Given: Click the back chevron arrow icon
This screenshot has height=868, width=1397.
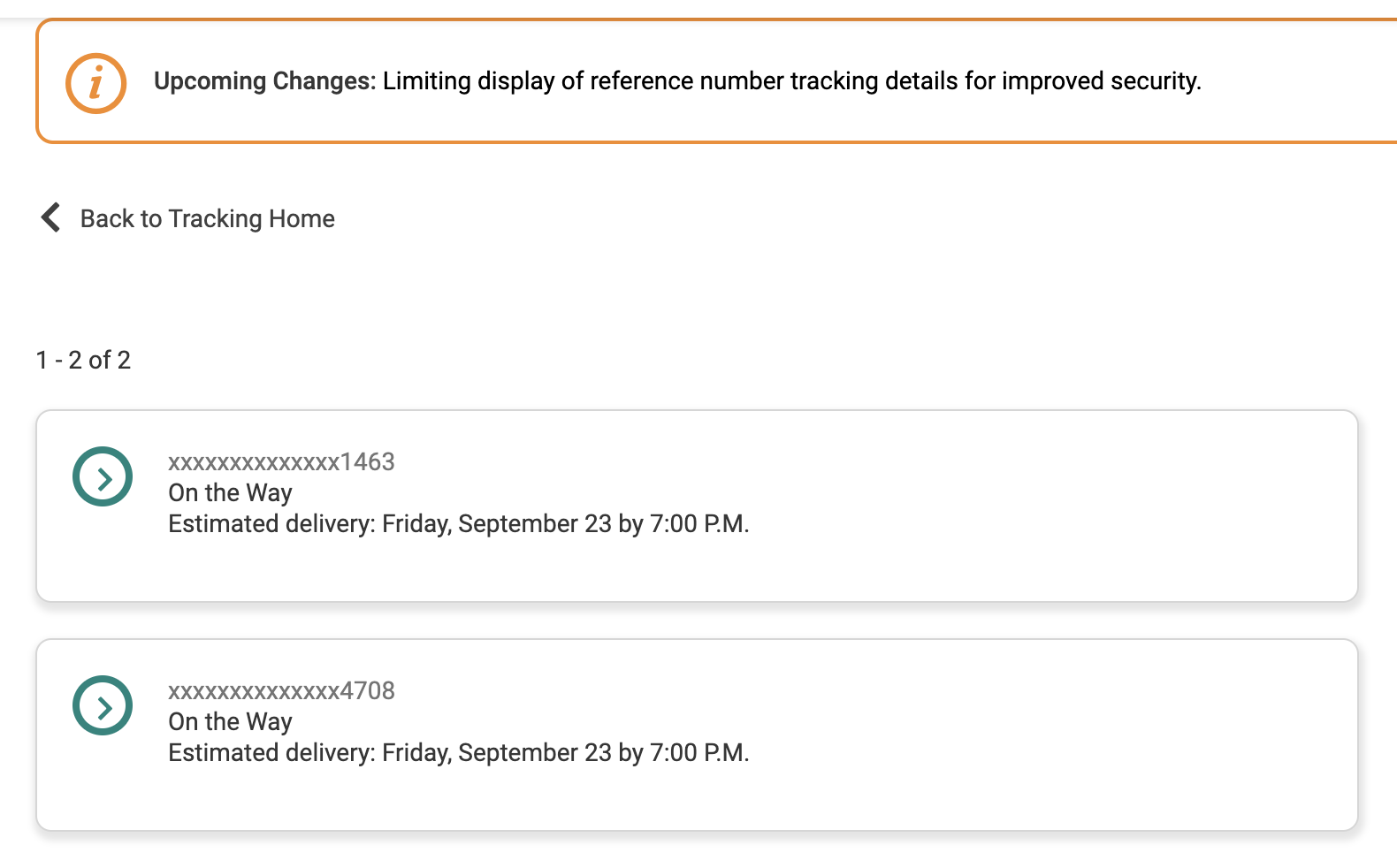Looking at the screenshot, I should click(x=51, y=217).
